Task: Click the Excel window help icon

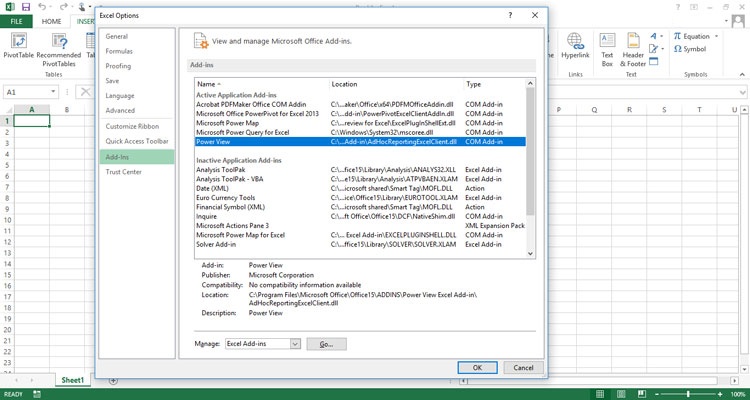Action: 678,7
